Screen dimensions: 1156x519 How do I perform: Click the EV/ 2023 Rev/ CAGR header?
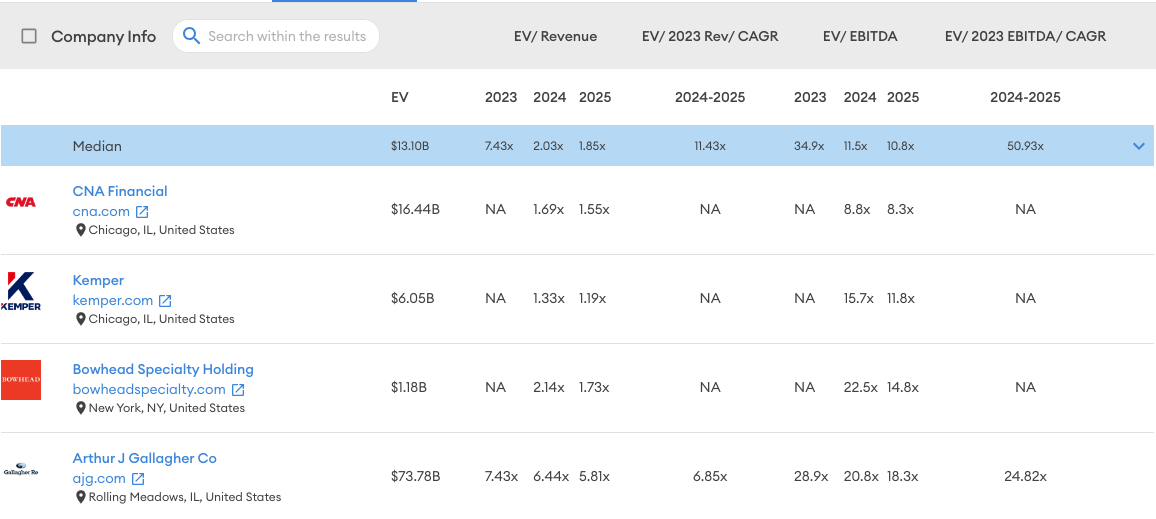click(710, 36)
